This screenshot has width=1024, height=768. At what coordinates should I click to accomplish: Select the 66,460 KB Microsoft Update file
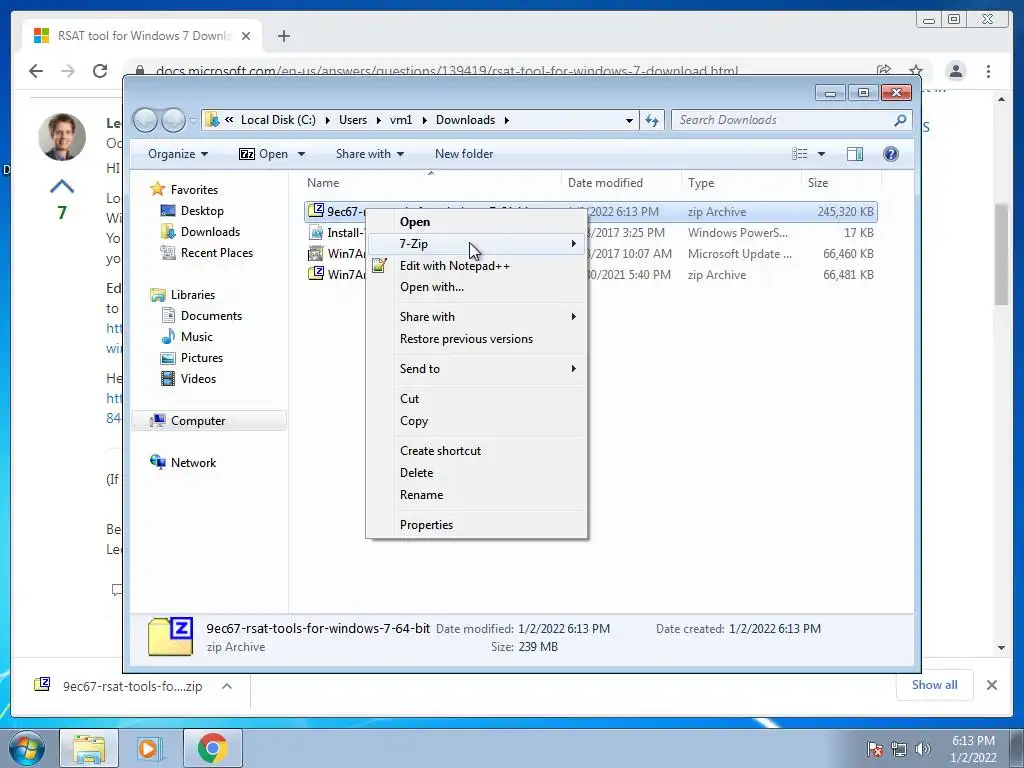(x=591, y=253)
